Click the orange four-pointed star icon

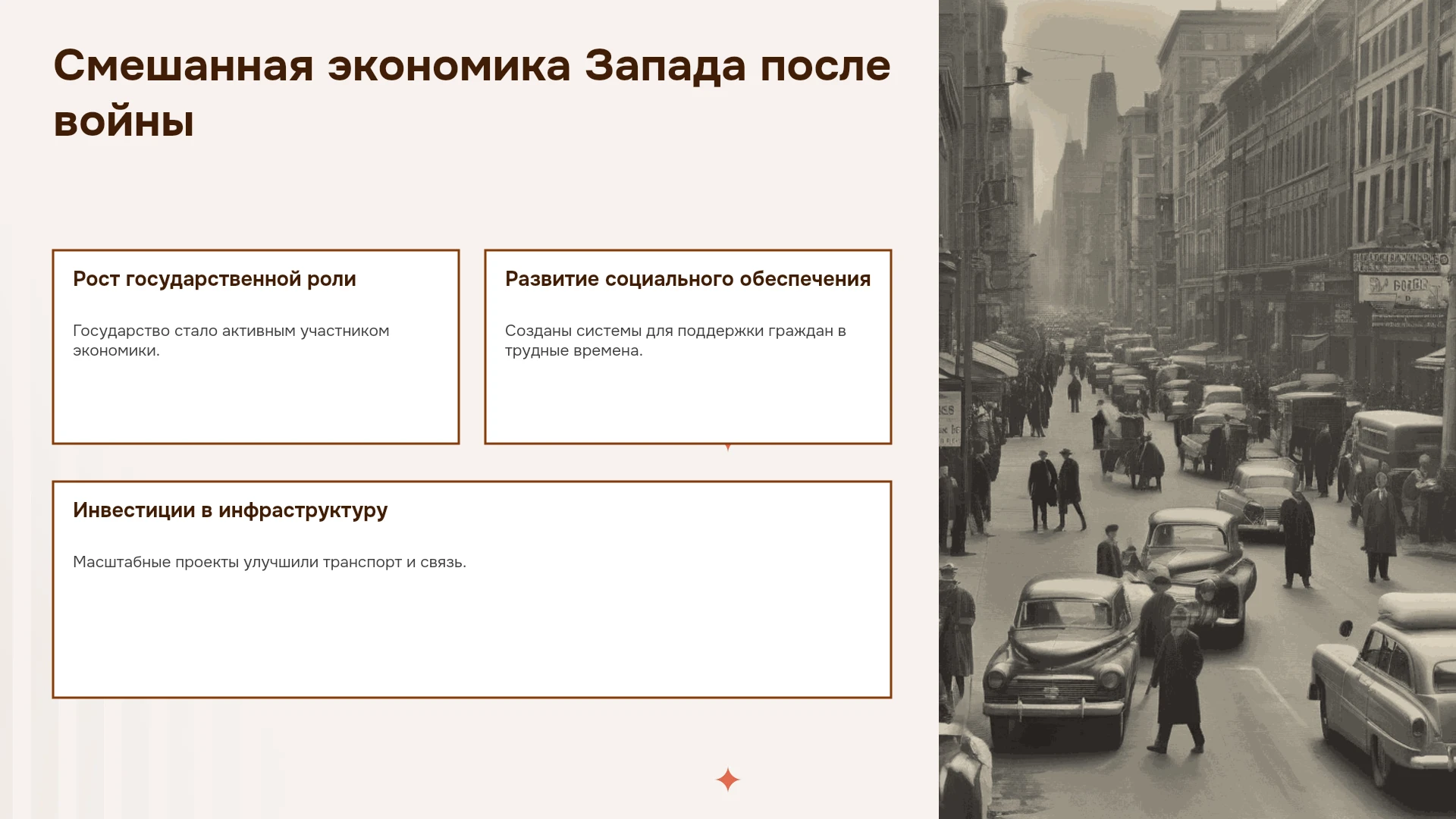(x=727, y=780)
